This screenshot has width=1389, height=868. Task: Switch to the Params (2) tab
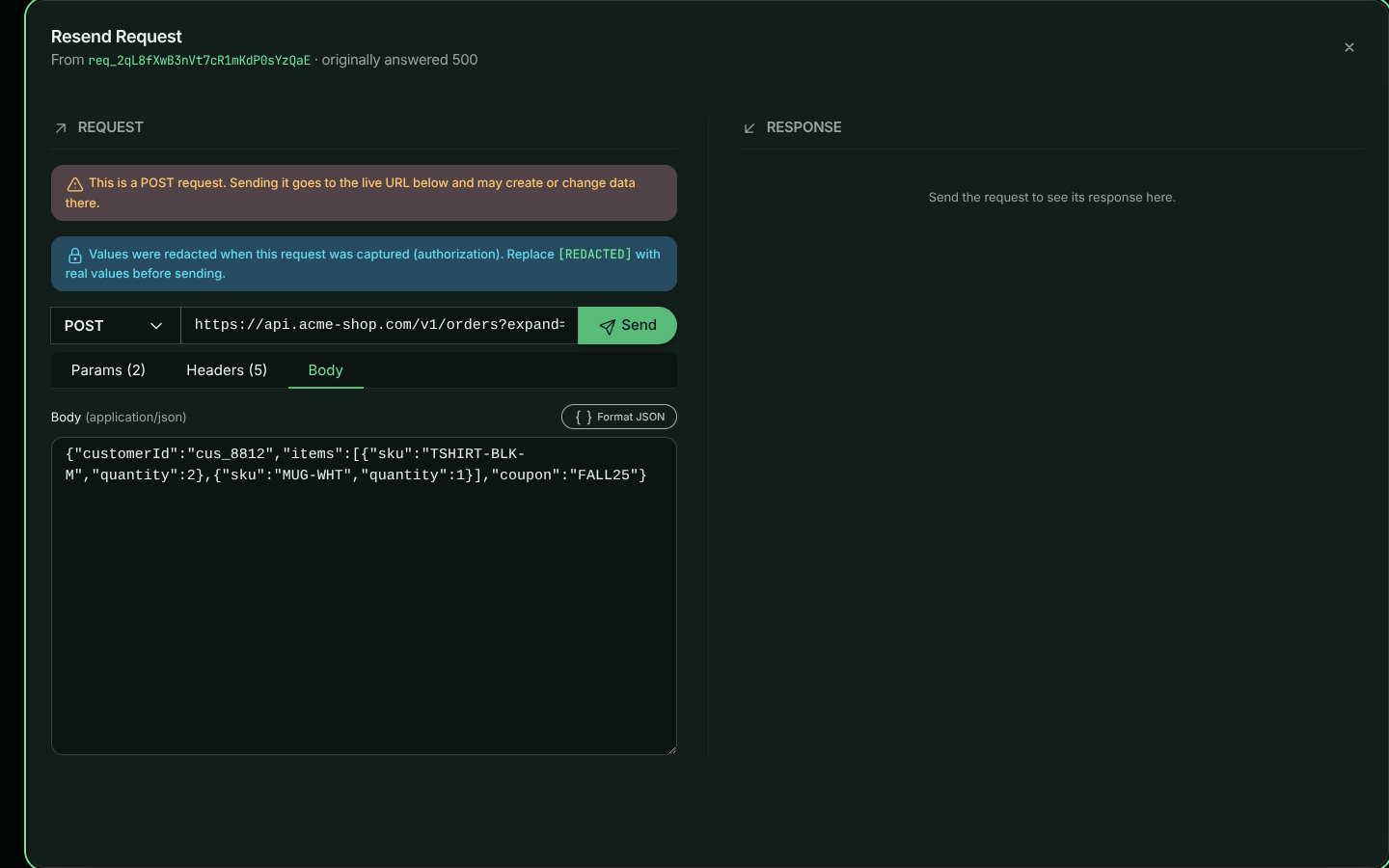coord(108,370)
